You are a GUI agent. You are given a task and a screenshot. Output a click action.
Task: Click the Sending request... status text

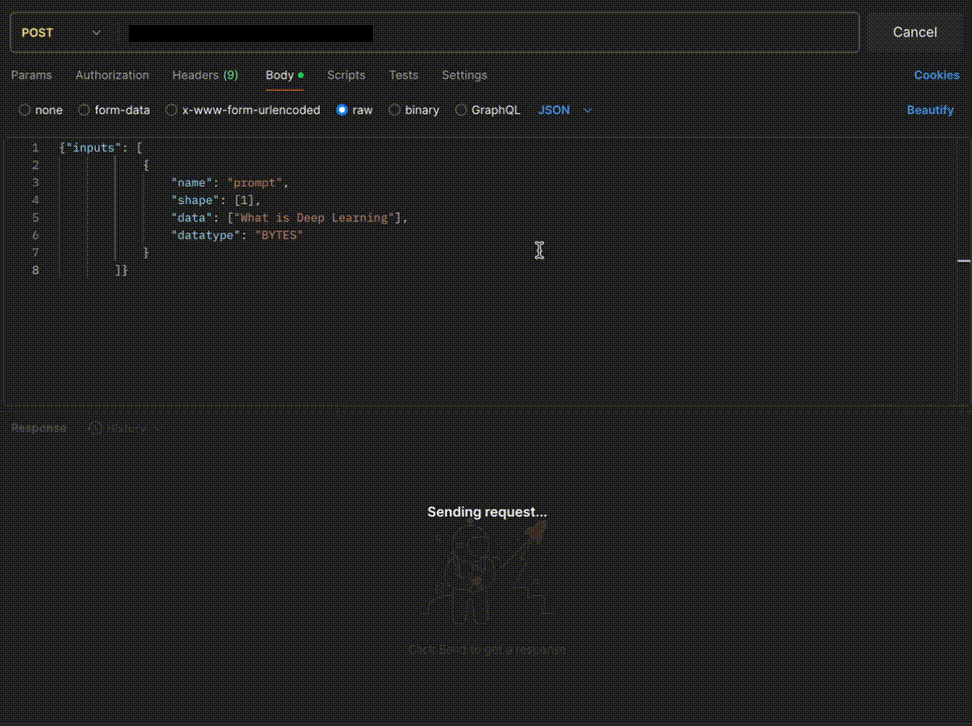(x=487, y=512)
